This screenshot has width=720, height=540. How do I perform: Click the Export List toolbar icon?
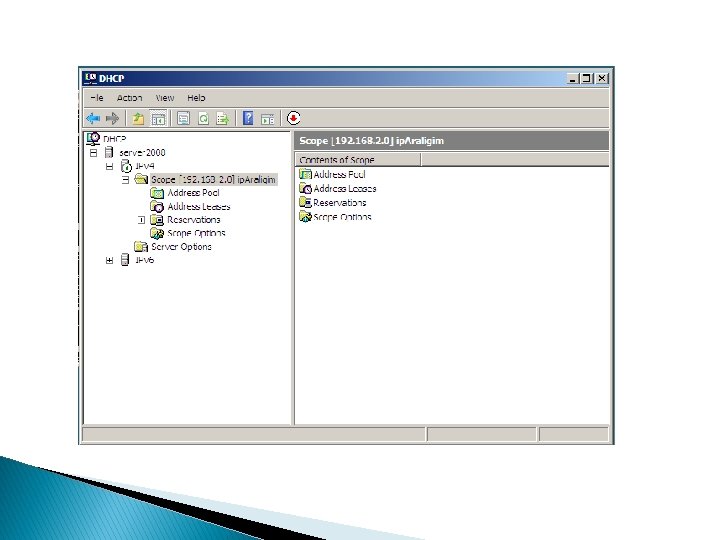coord(223,118)
